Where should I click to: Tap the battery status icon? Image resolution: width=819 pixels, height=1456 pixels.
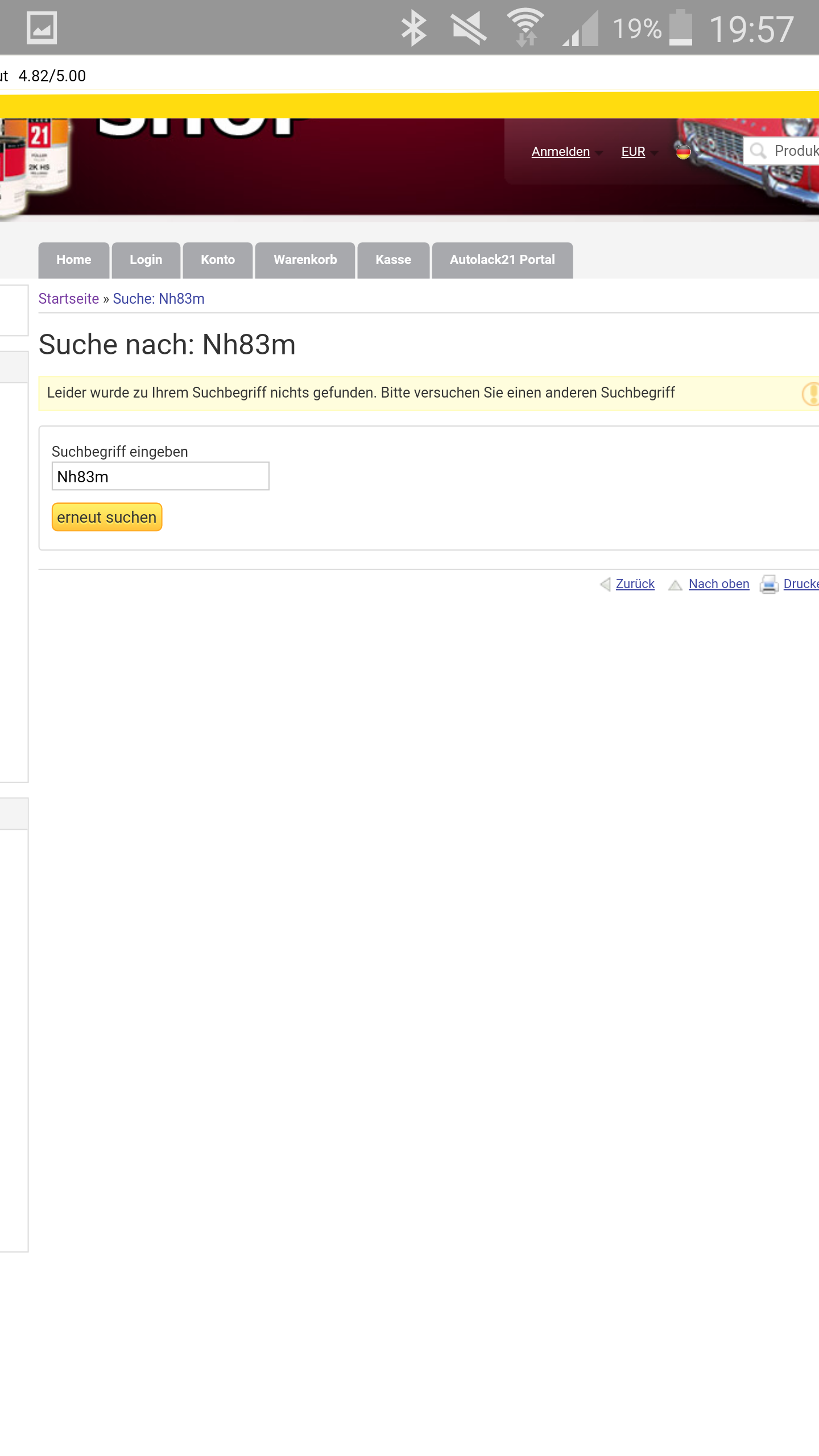coord(681,27)
